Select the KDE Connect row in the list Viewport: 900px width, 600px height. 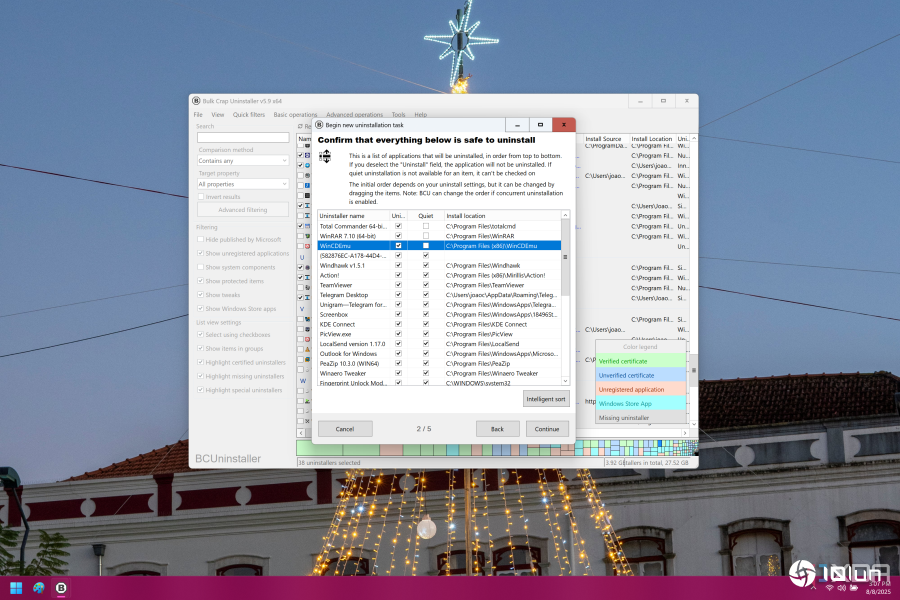340,324
